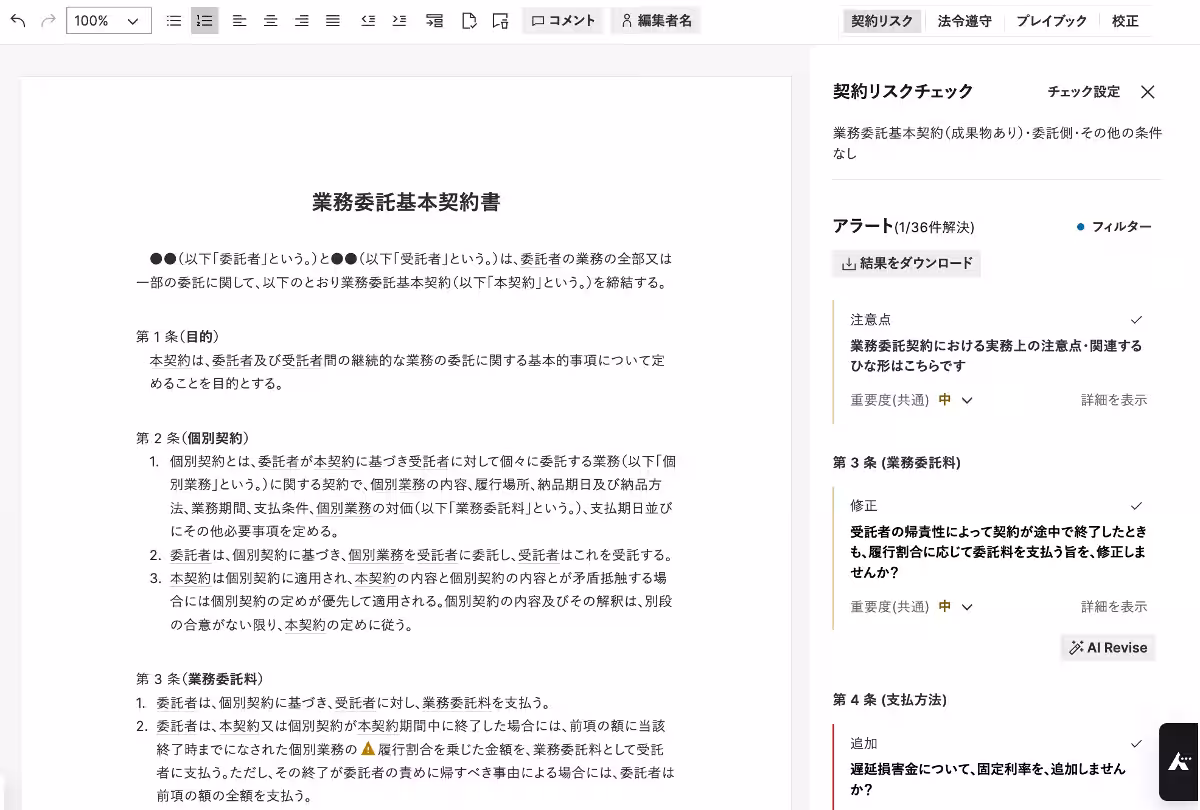Toggle the 遅延損害金 addition alert resolved

pos(1136,743)
